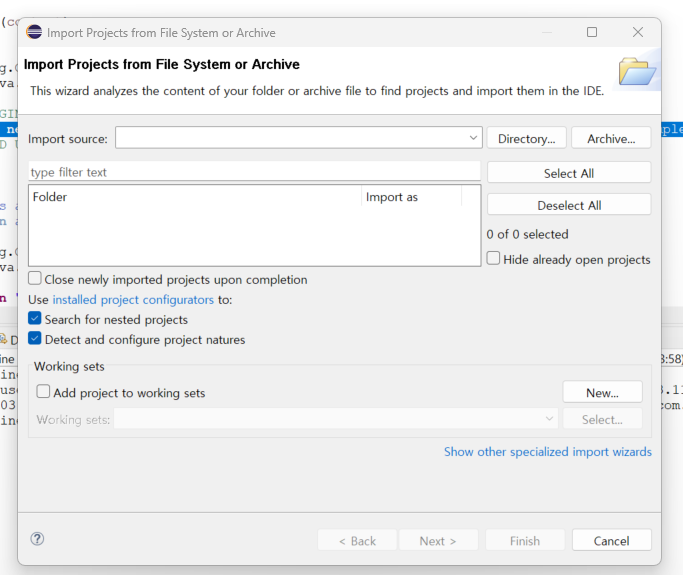Image resolution: width=683 pixels, height=575 pixels.
Task: Disable Detect and configure project natures
Action: pos(35,340)
